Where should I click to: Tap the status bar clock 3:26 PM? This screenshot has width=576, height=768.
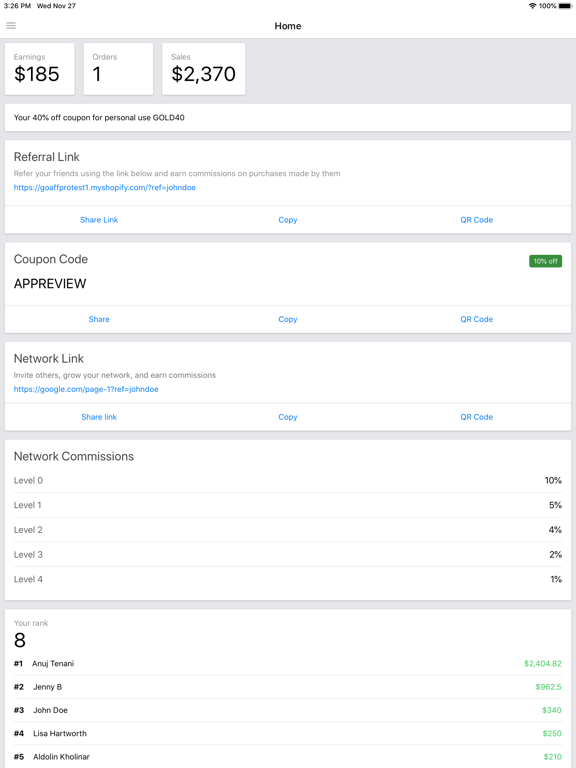pos(17,6)
